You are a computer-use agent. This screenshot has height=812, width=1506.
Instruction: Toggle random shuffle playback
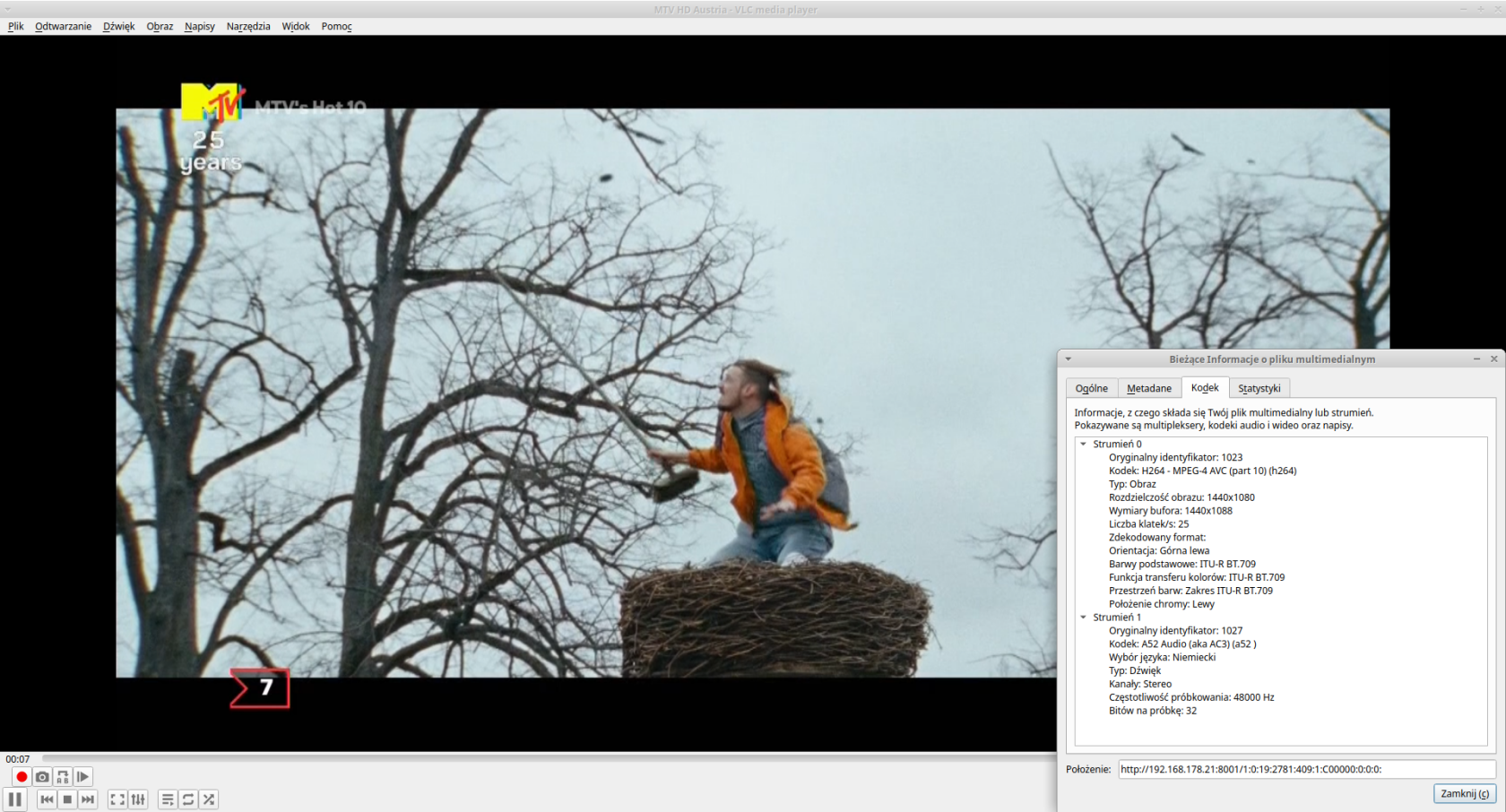209,799
